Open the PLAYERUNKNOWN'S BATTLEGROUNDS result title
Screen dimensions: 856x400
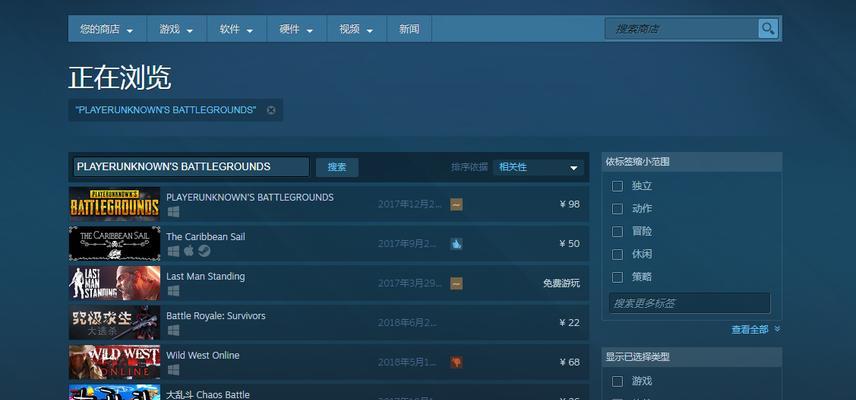coord(249,197)
